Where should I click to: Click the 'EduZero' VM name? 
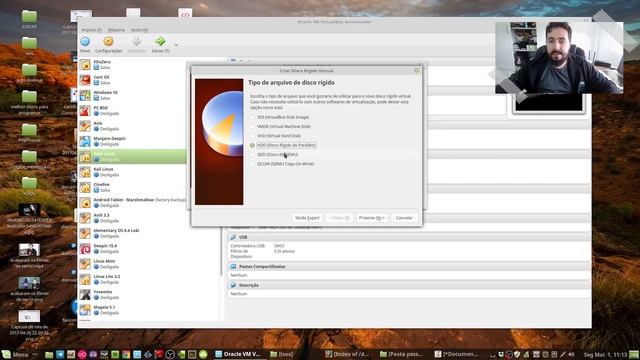pos(102,62)
